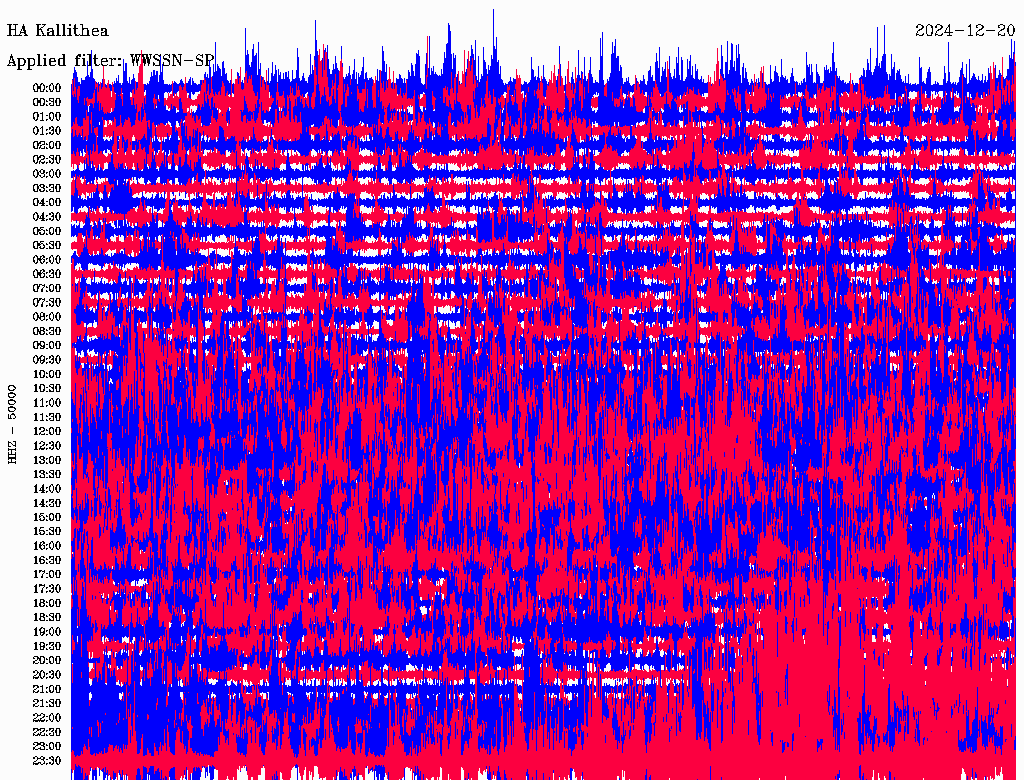Screen dimensions: 1024x780
Task: Click the 04:30 time label
Action: [x=47, y=217]
